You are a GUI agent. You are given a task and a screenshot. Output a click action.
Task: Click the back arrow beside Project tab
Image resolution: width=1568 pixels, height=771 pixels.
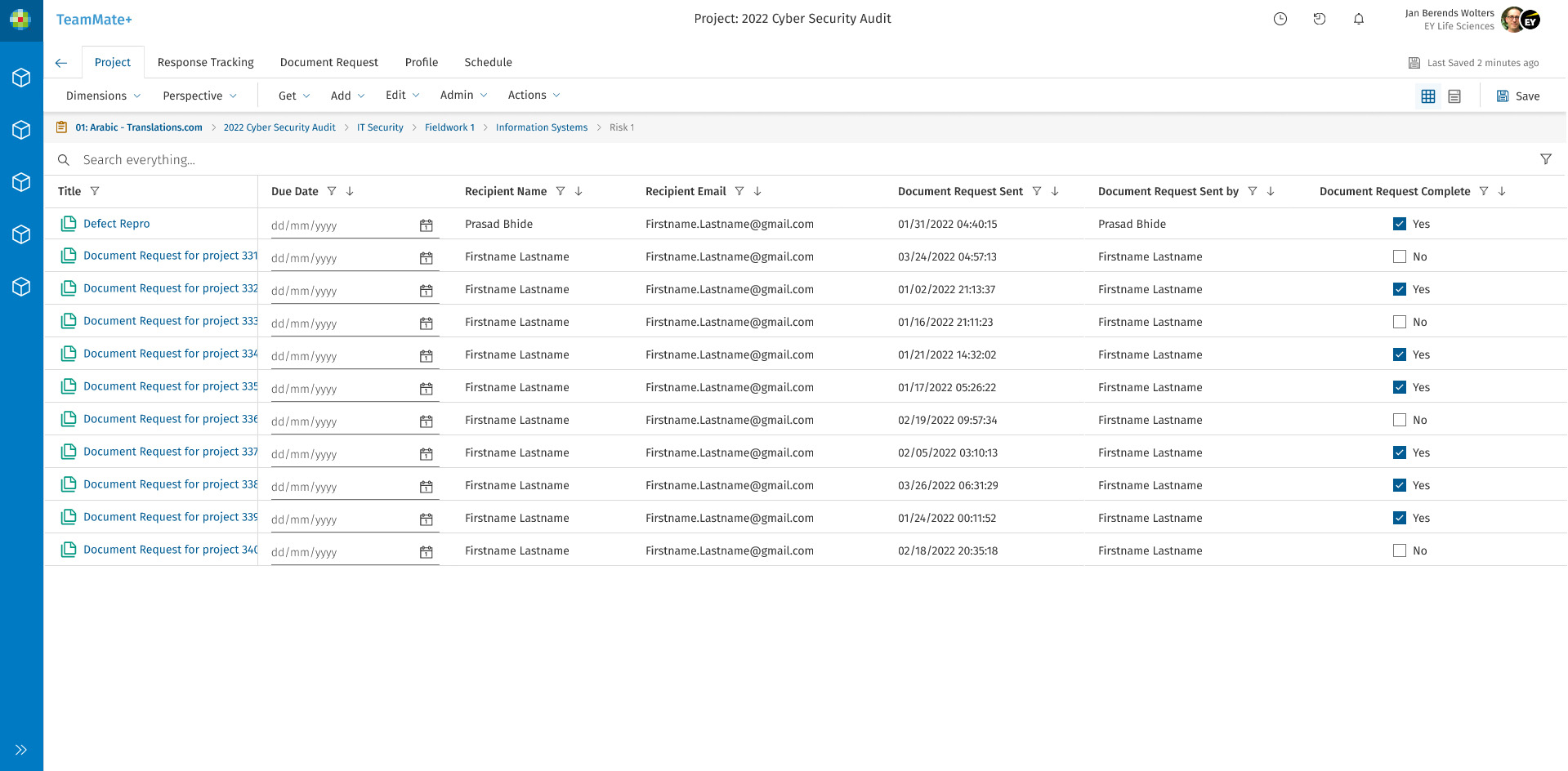click(61, 63)
